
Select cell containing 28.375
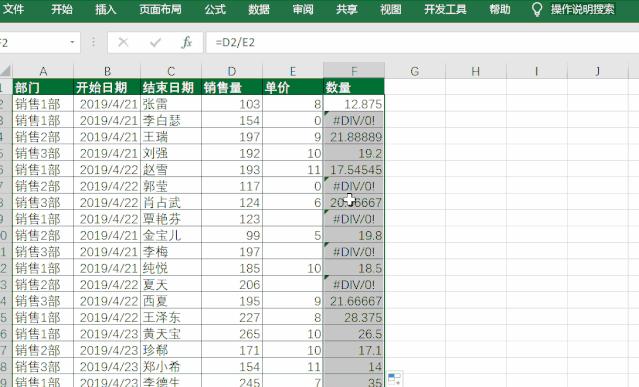coord(354,317)
